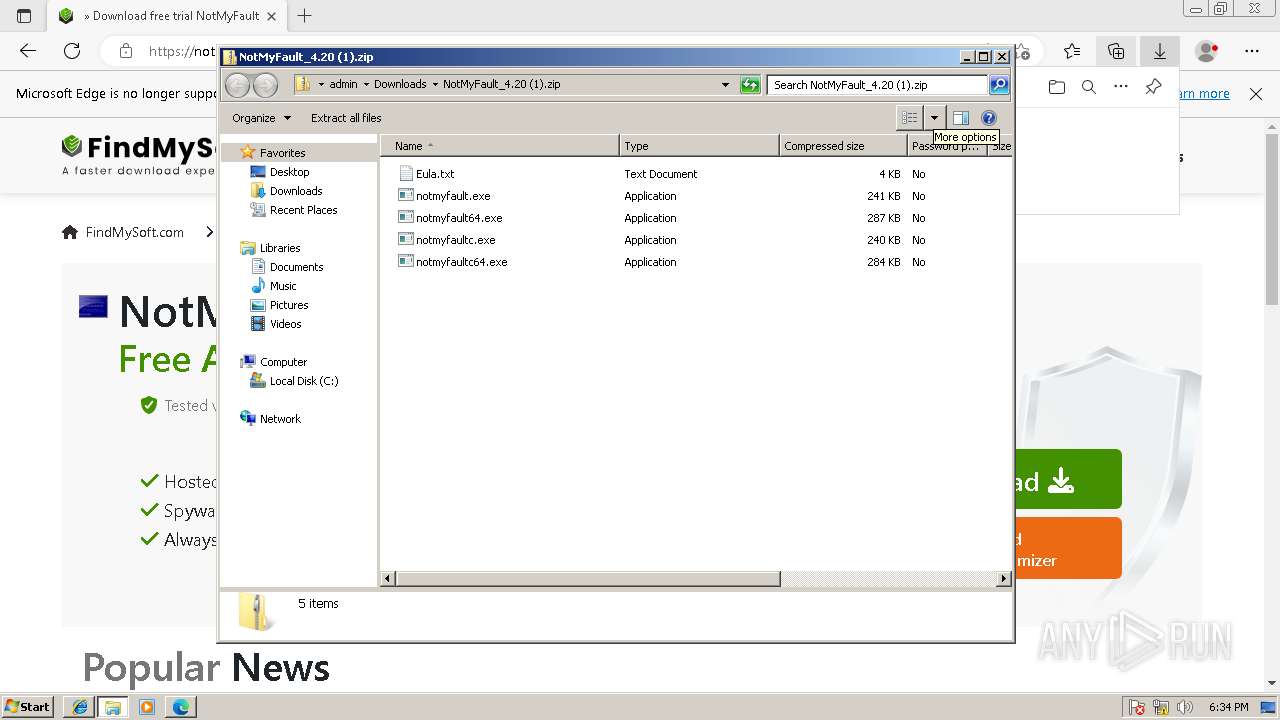Show the preview pane
Screen dimensions: 1280x720
[960, 118]
